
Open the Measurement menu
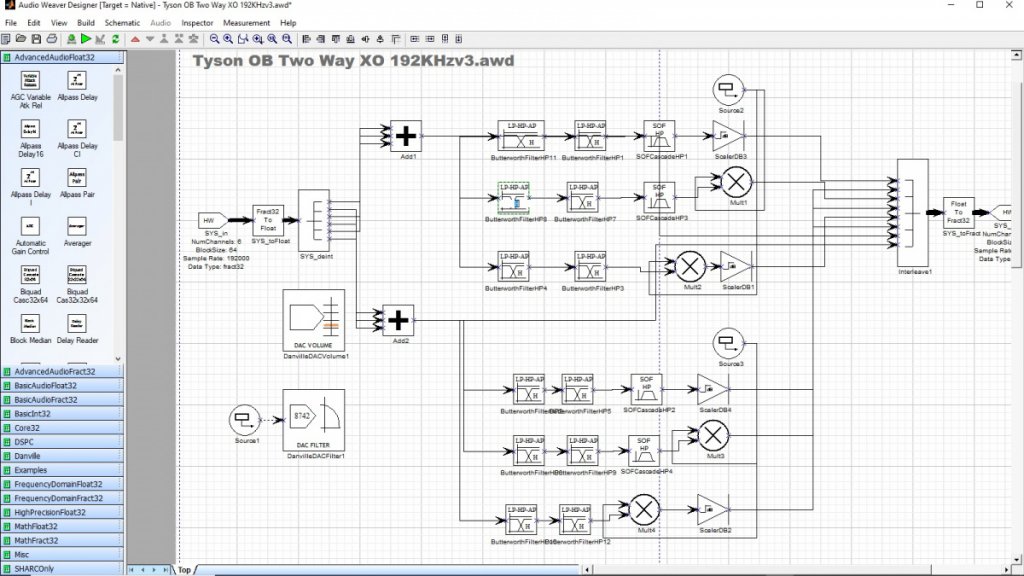pyautogui.click(x=246, y=23)
